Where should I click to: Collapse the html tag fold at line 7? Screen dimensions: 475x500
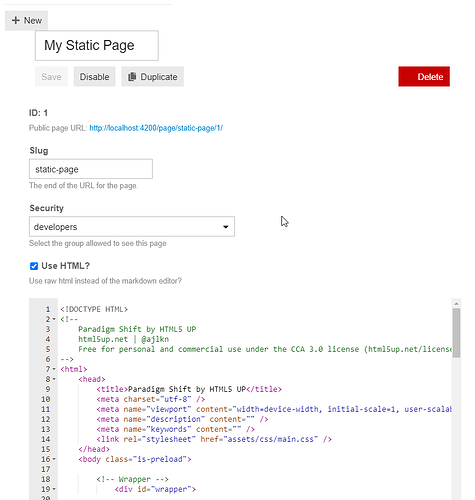pyautogui.click(x=54, y=369)
